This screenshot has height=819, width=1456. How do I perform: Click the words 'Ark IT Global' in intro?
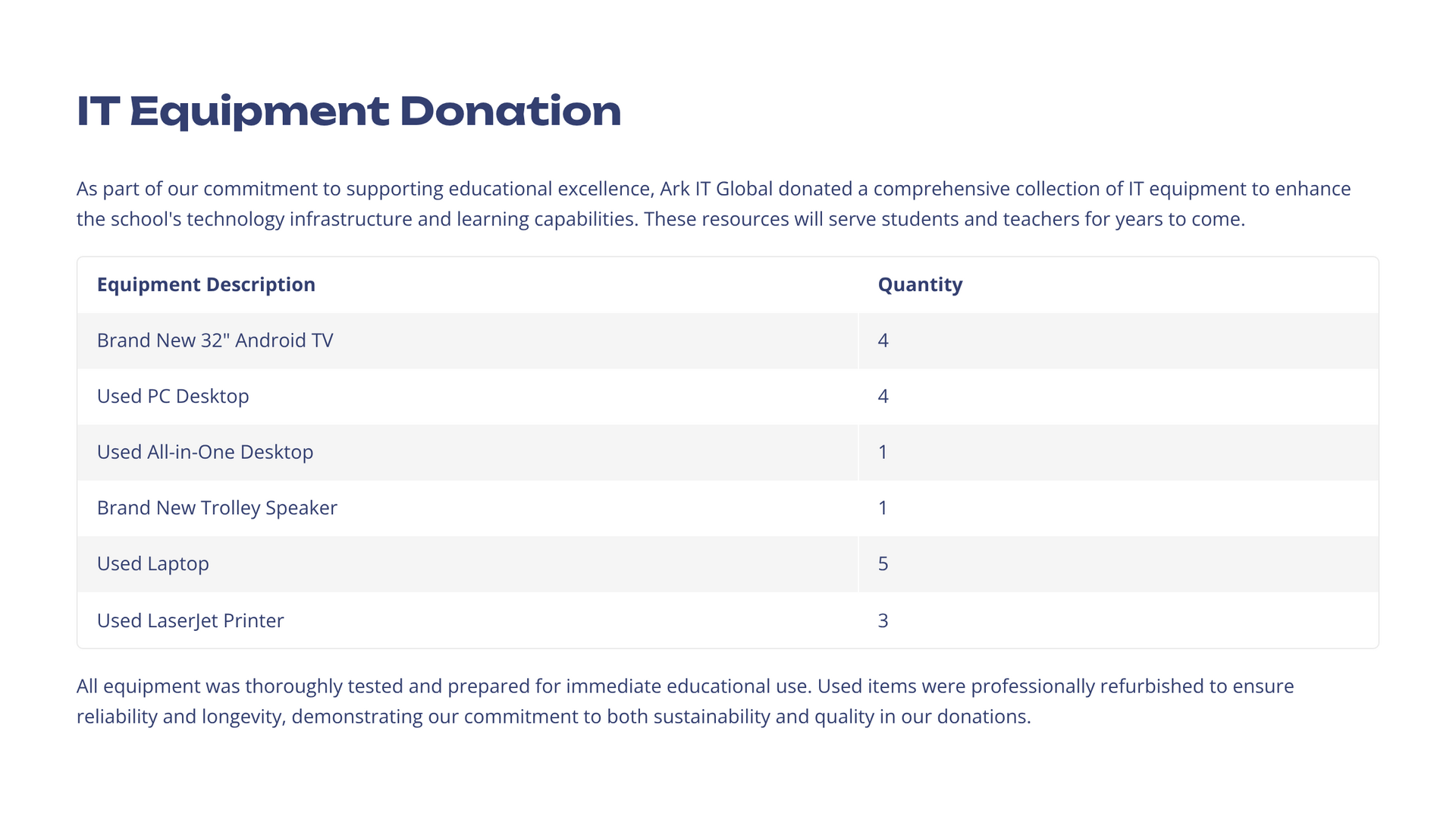click(x=716, y=189)
